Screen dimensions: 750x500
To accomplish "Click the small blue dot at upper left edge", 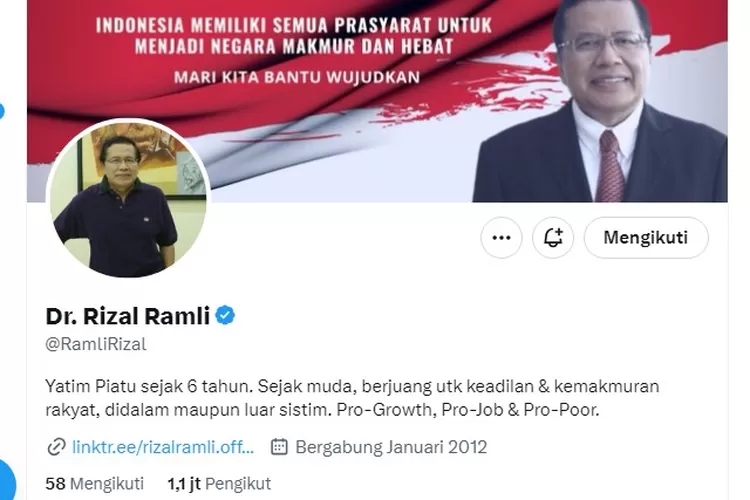I will tap(1, 111).
